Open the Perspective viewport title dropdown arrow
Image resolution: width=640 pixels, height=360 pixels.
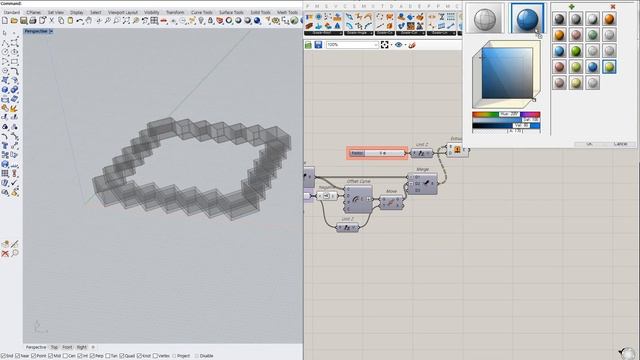pos(51,31)
